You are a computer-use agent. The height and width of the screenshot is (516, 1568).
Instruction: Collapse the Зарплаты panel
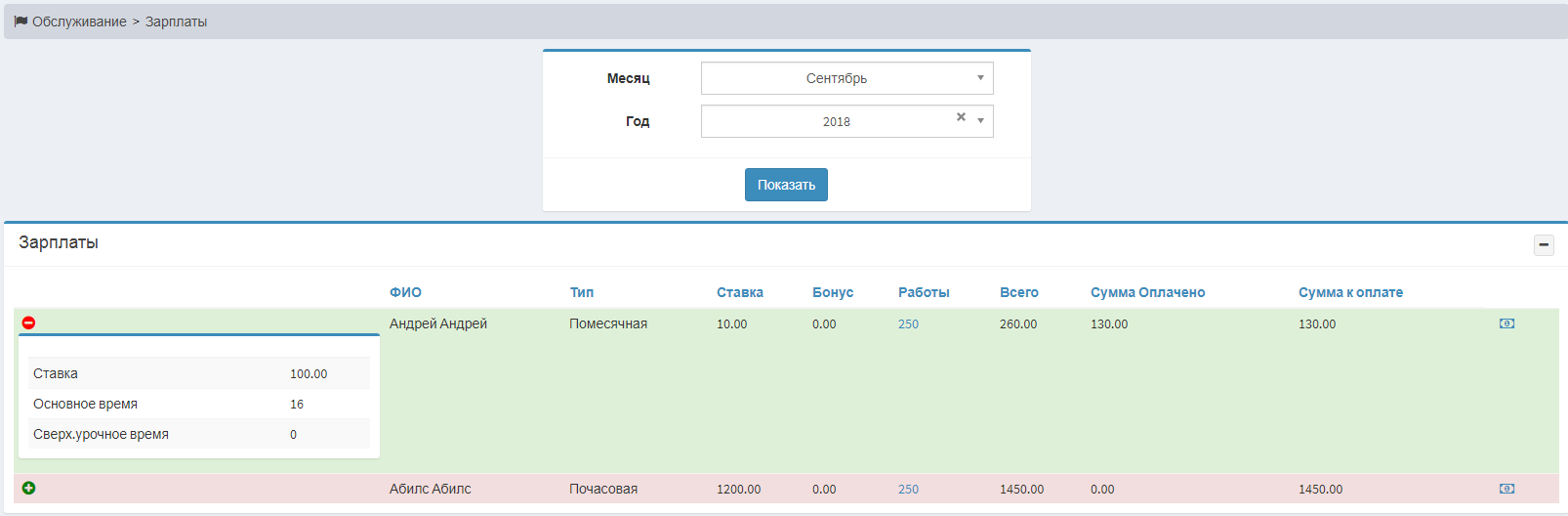pos(1544,244)
